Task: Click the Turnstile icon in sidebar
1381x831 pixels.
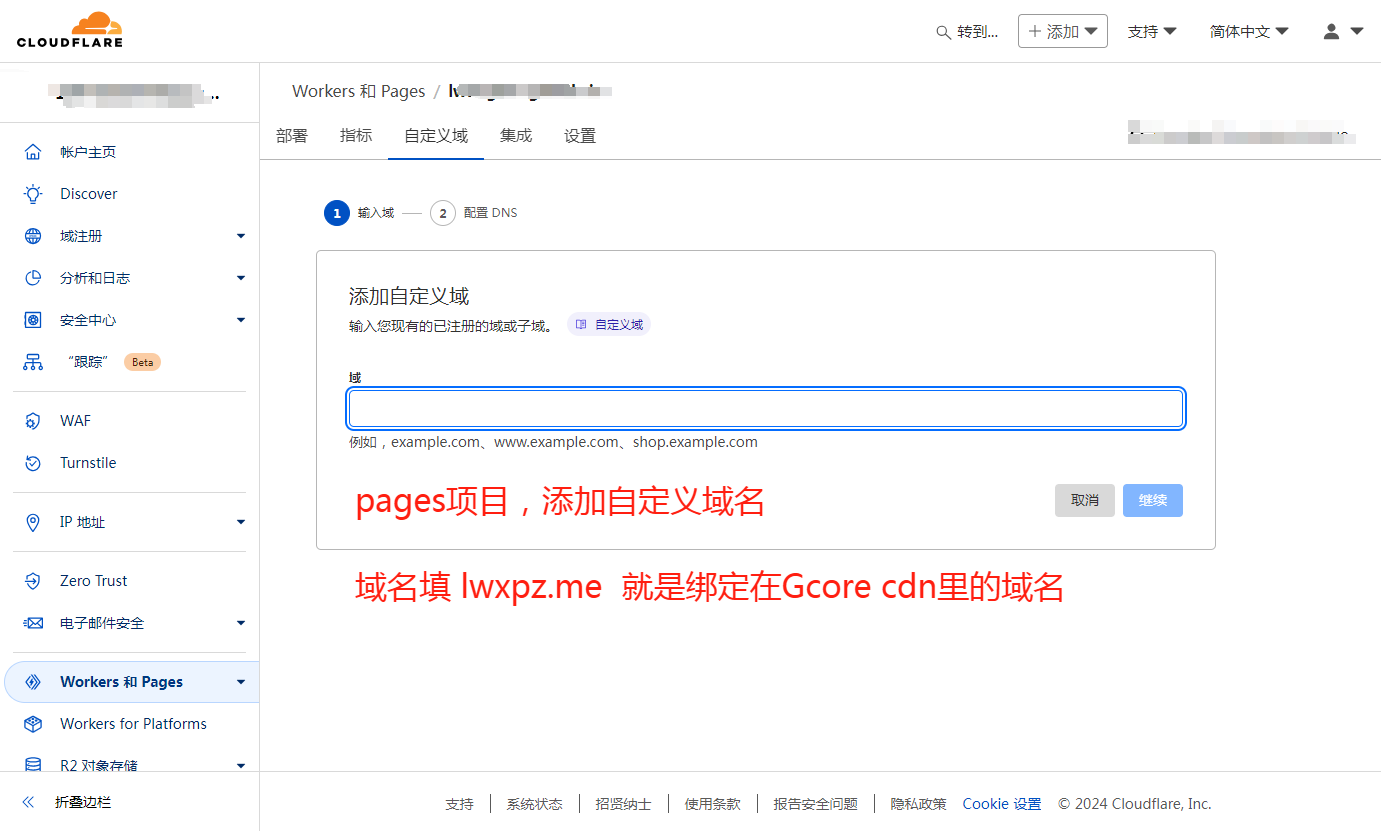Action: pyautogui.click(x=33, y=463)
